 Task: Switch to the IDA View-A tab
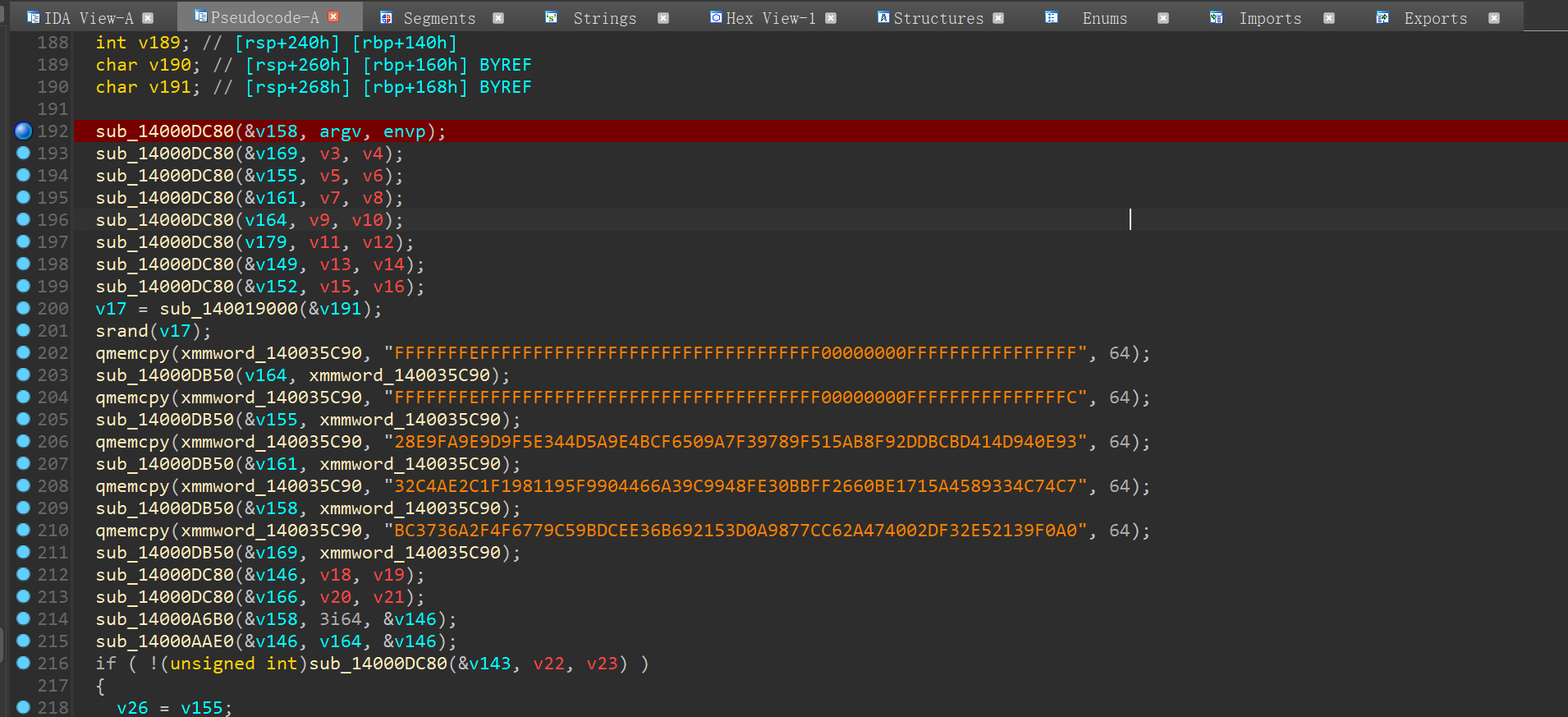click(89, 18)
